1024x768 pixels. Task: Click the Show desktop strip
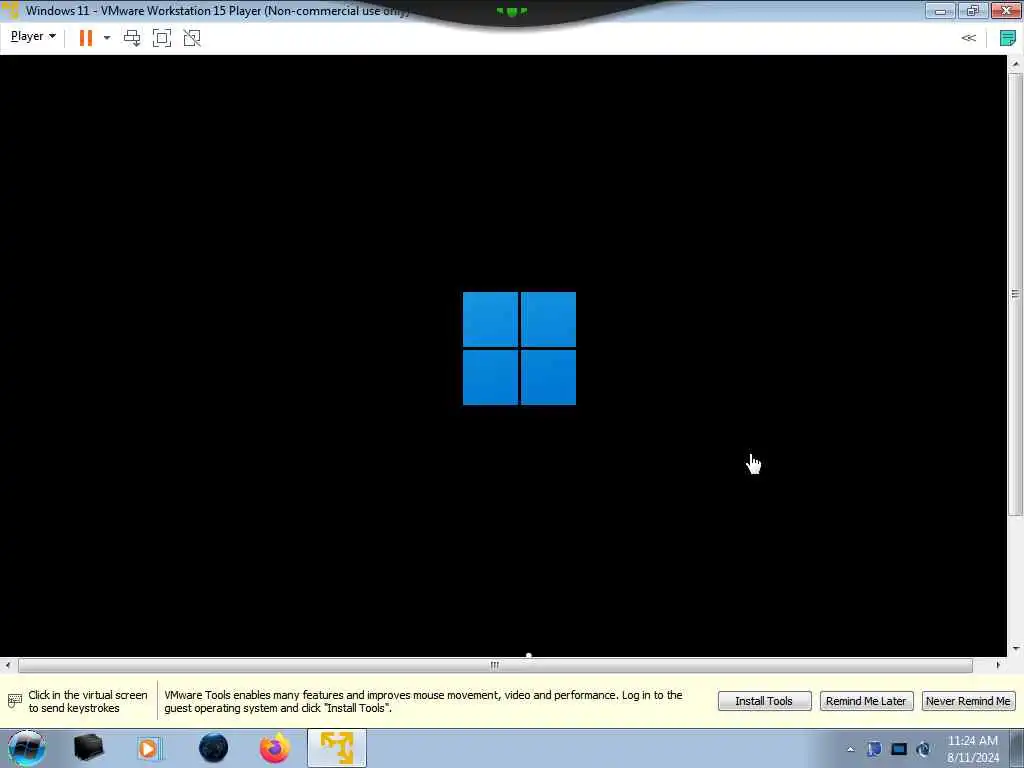point(1017,748)
